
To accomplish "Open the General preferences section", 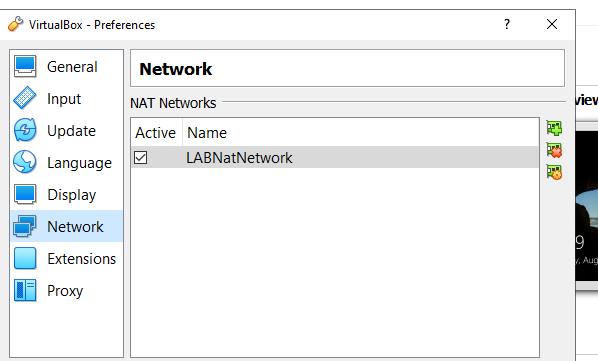I will [66, 67].
